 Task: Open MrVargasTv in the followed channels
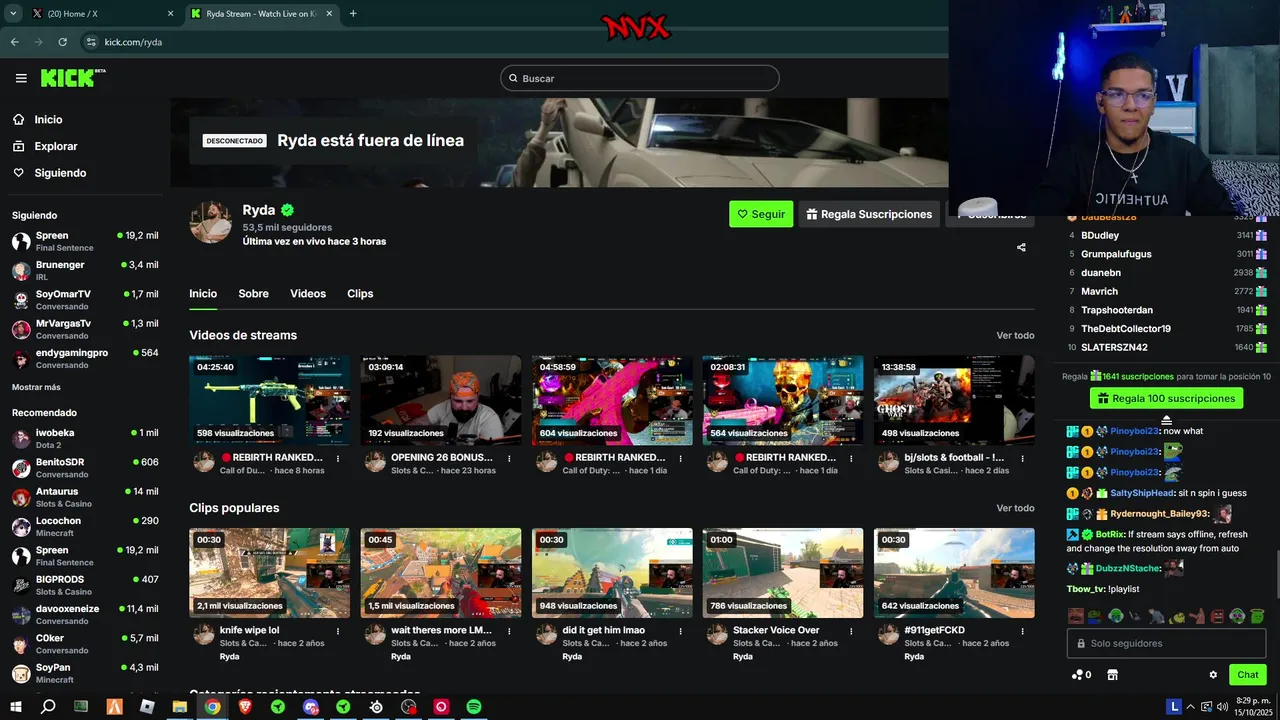[x=85, y=329]
